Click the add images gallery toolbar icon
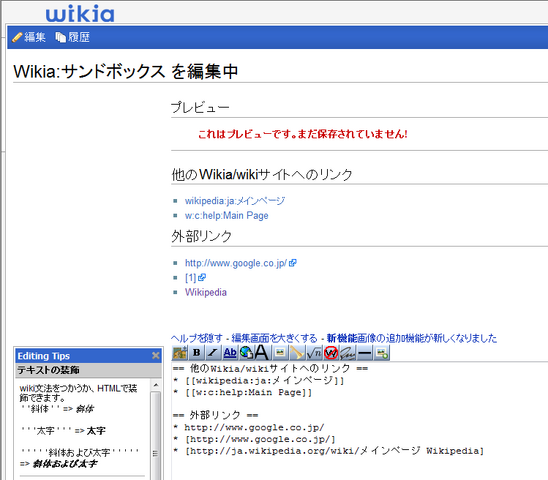The image size is (548, 480). click(180, 353)
